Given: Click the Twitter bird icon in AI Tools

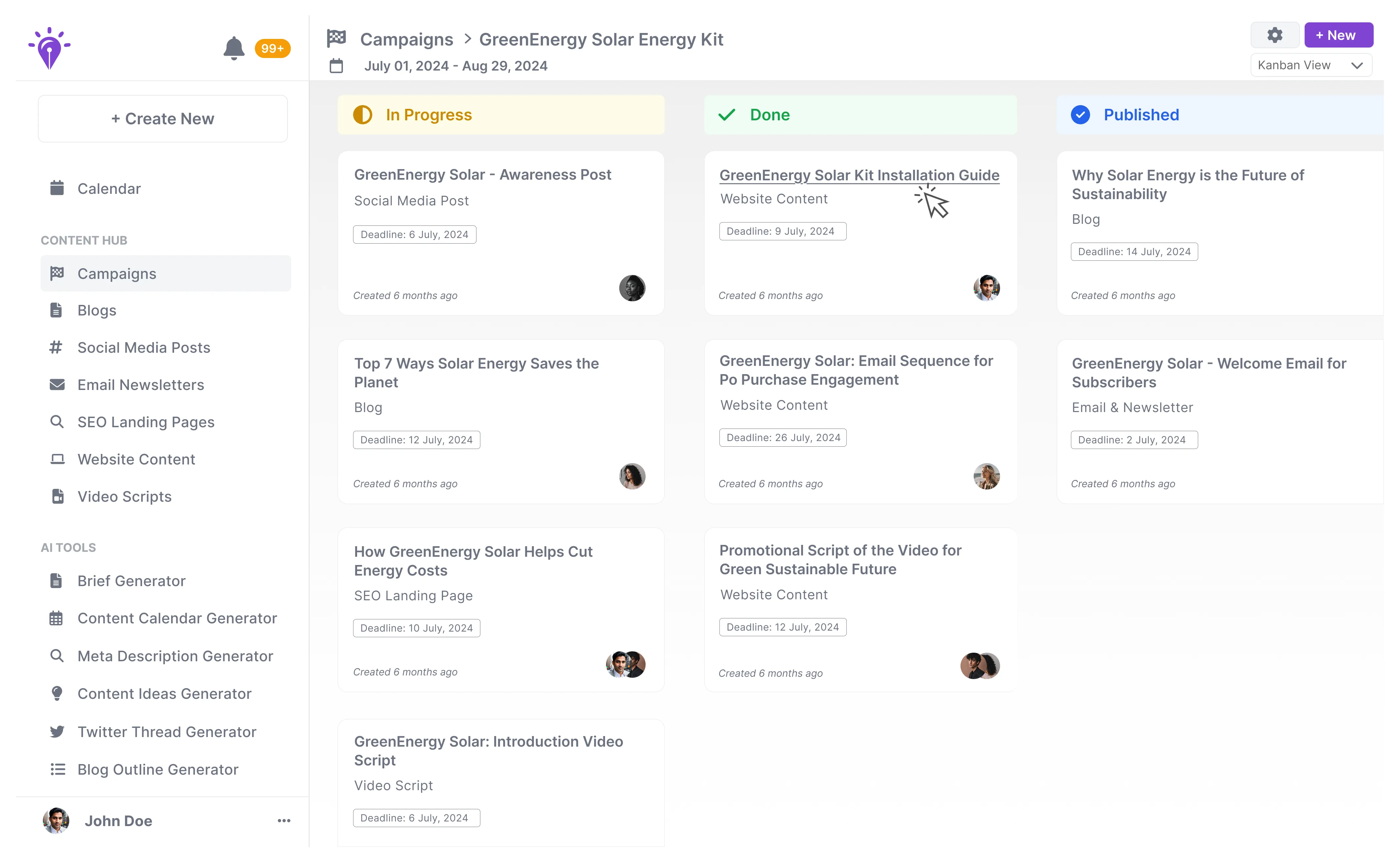Looking at the screenshot, I should [x=57, y=731].
